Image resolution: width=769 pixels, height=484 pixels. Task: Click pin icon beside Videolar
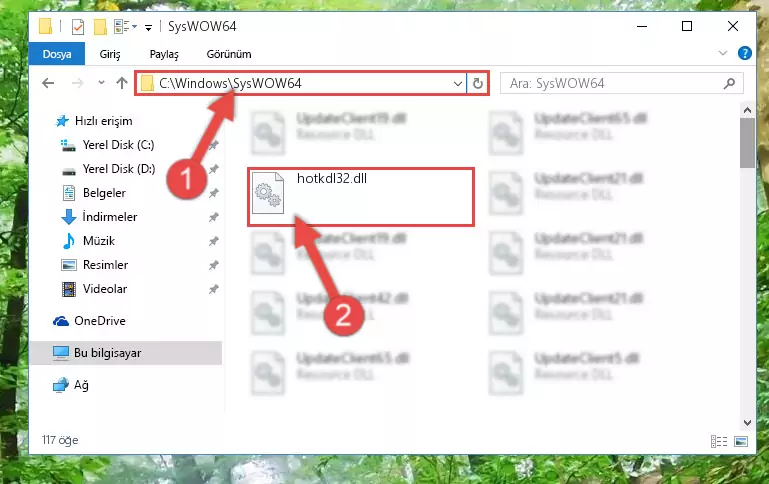213,289
